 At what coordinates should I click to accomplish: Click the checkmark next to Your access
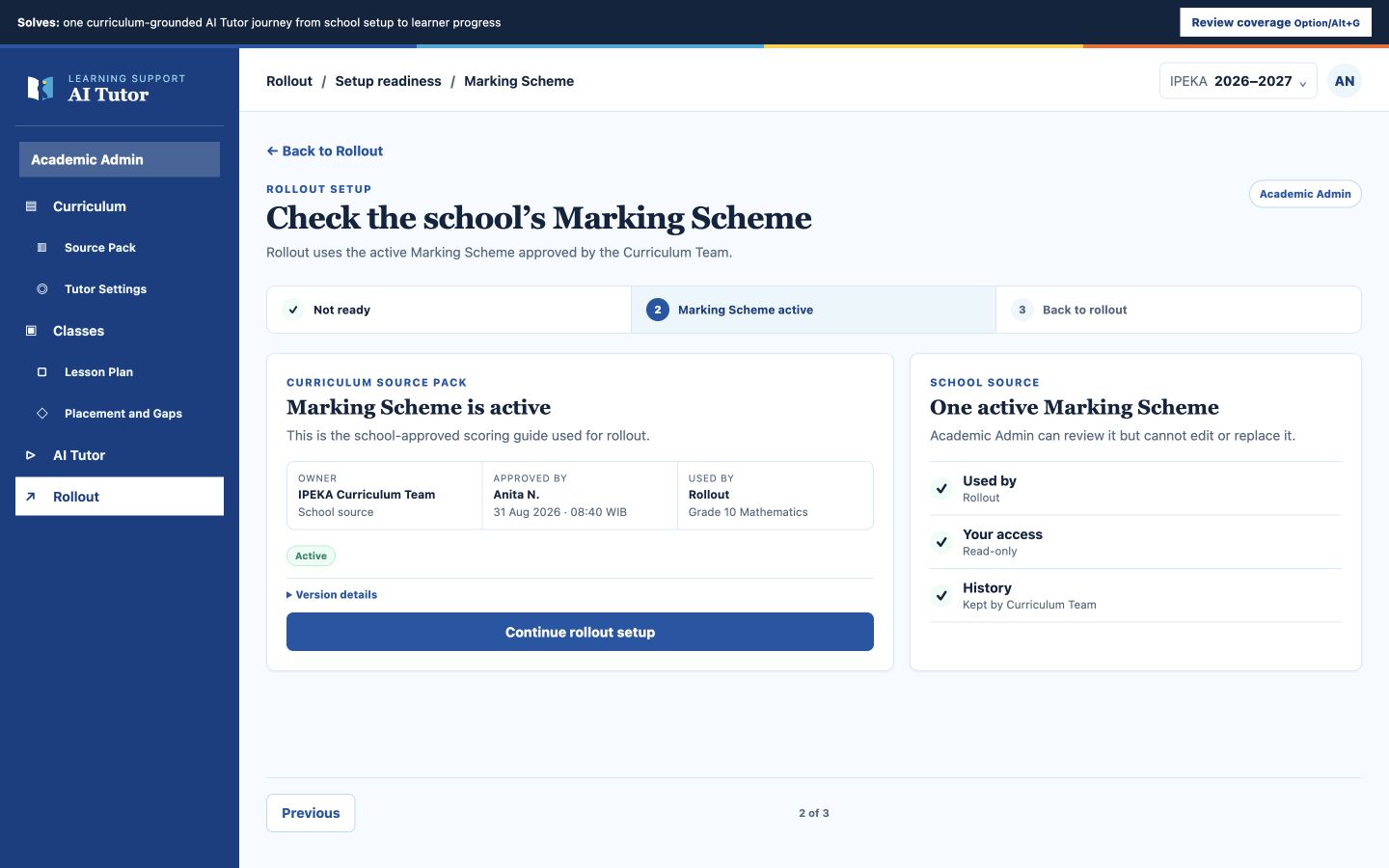pyautogui.click(x=941, y=542)
